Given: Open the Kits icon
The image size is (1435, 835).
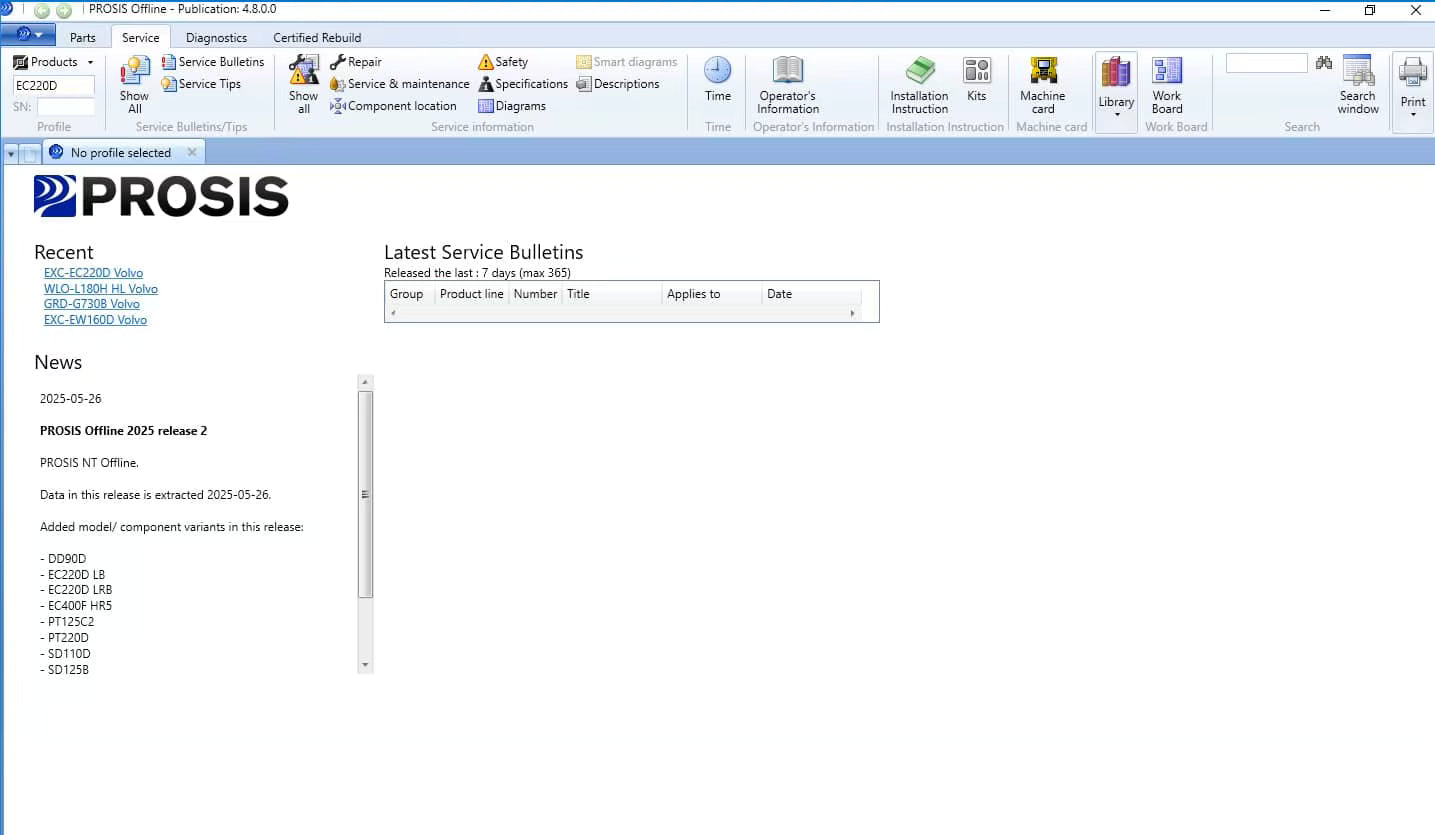Looking at the screenshot, I should click(x=977, y=72).
